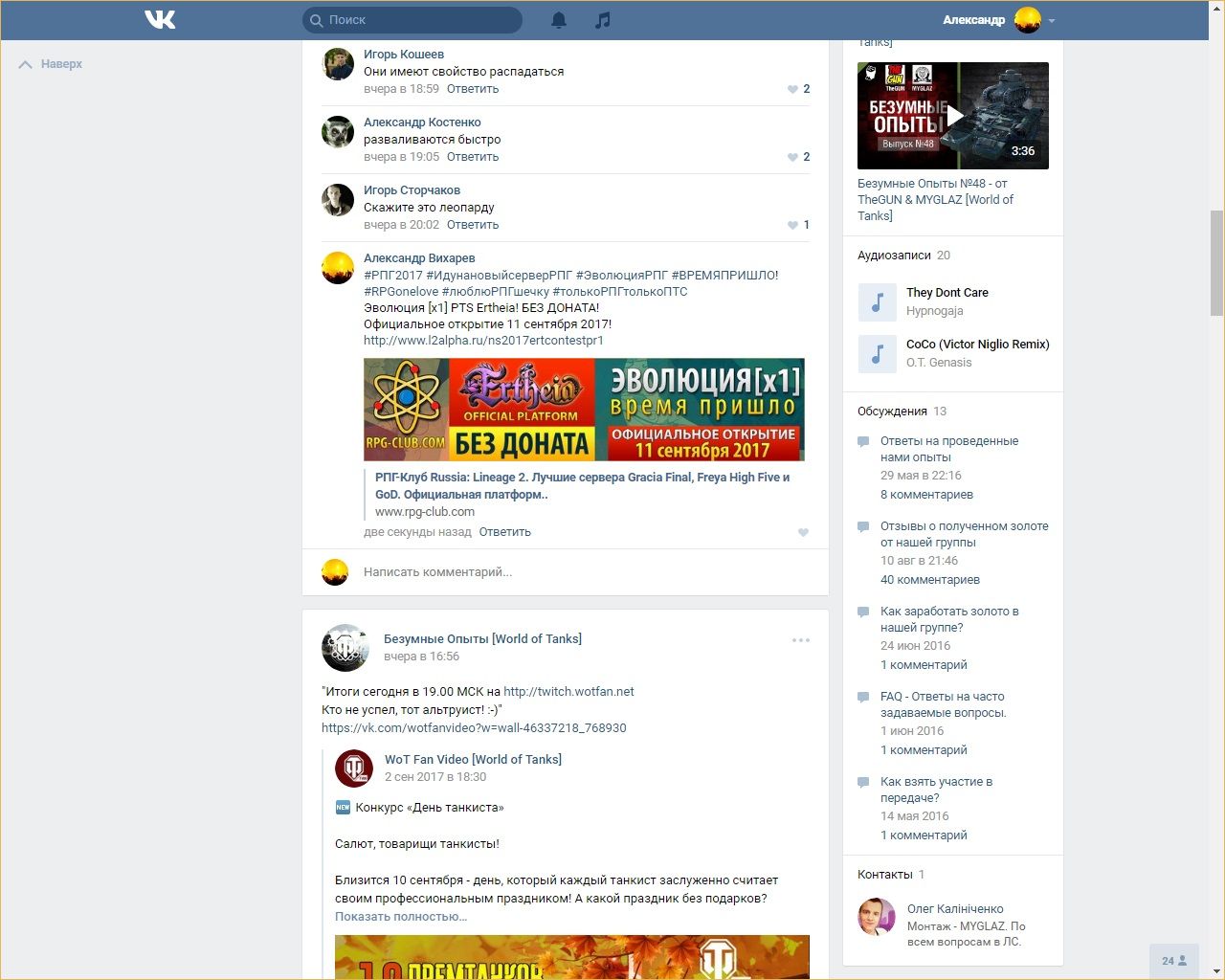This screenshot has height=980, width=1225.
Task: Open the WoT Fan Video group name
Action: click(473, 760)
